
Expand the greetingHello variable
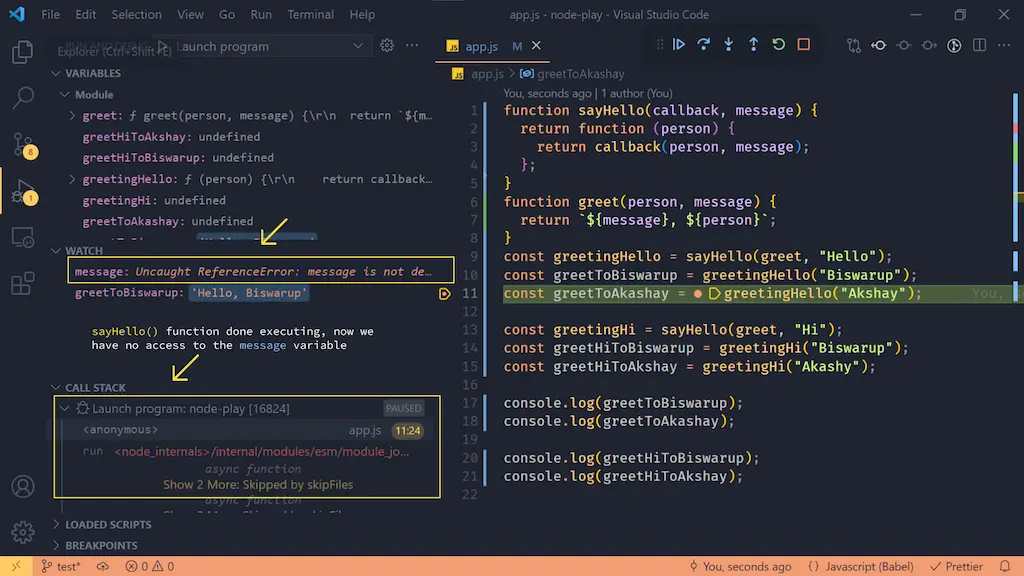(x=72, y=179)
